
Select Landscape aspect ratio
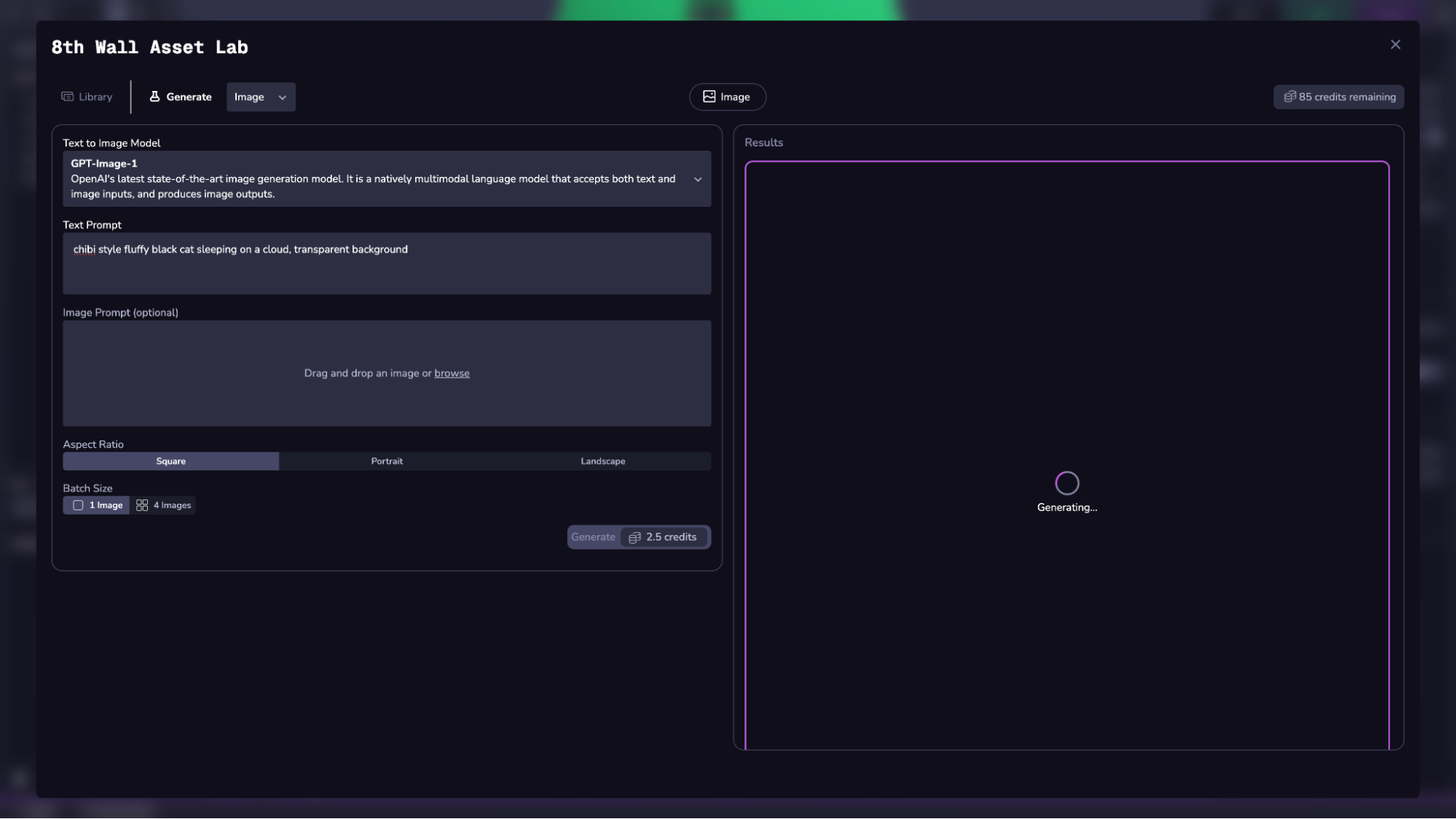click(x=602, y=462)
